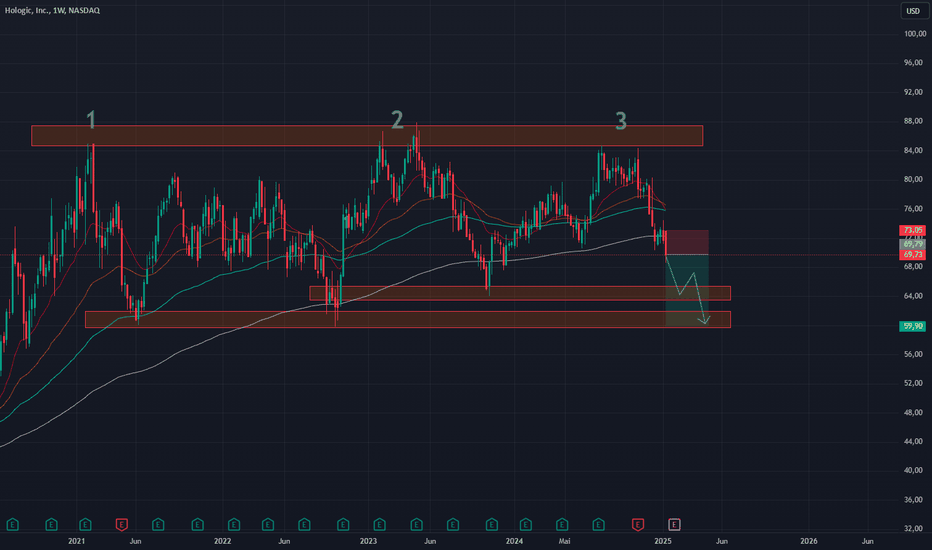This screenshot has height=550, width=932.
Task: Select the red stop-loss area of the short position
Action: [x=687, y=242]
